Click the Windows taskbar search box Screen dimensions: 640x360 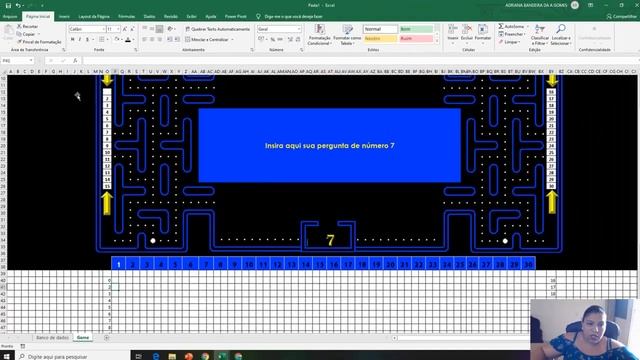tap(73, 356)
